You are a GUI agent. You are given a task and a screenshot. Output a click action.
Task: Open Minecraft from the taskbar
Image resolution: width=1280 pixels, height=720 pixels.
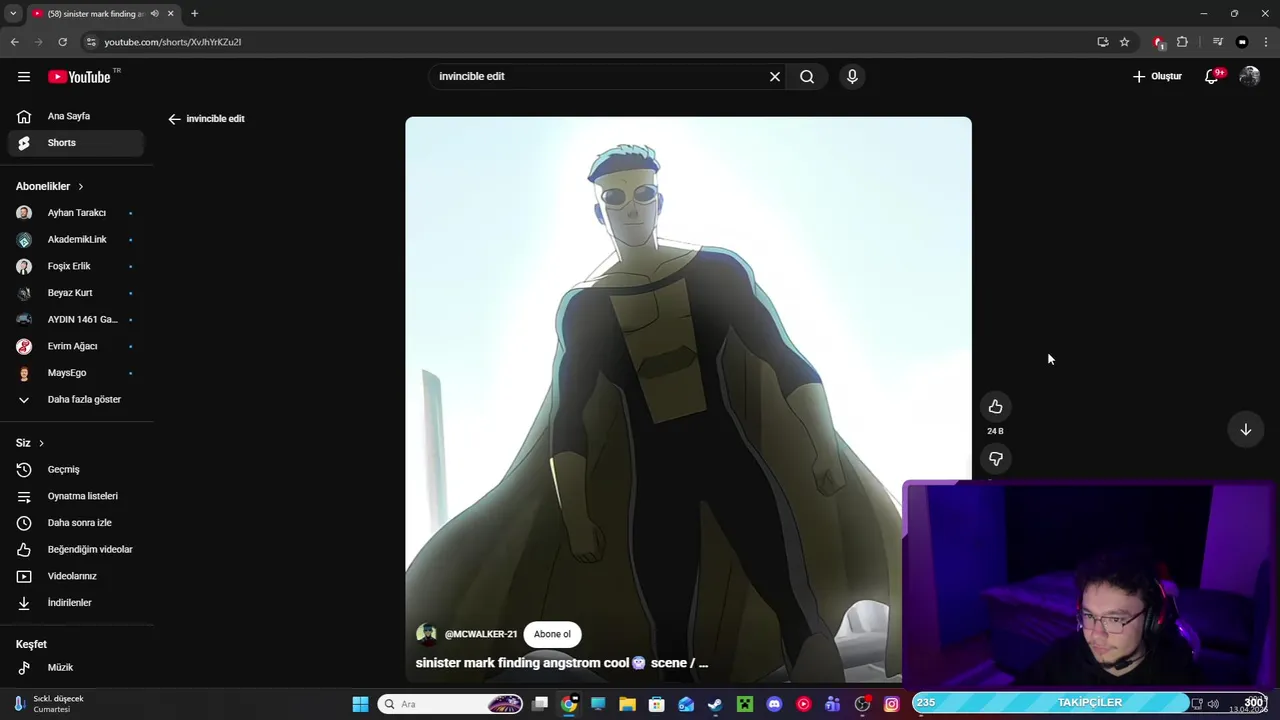coord(745,704)
